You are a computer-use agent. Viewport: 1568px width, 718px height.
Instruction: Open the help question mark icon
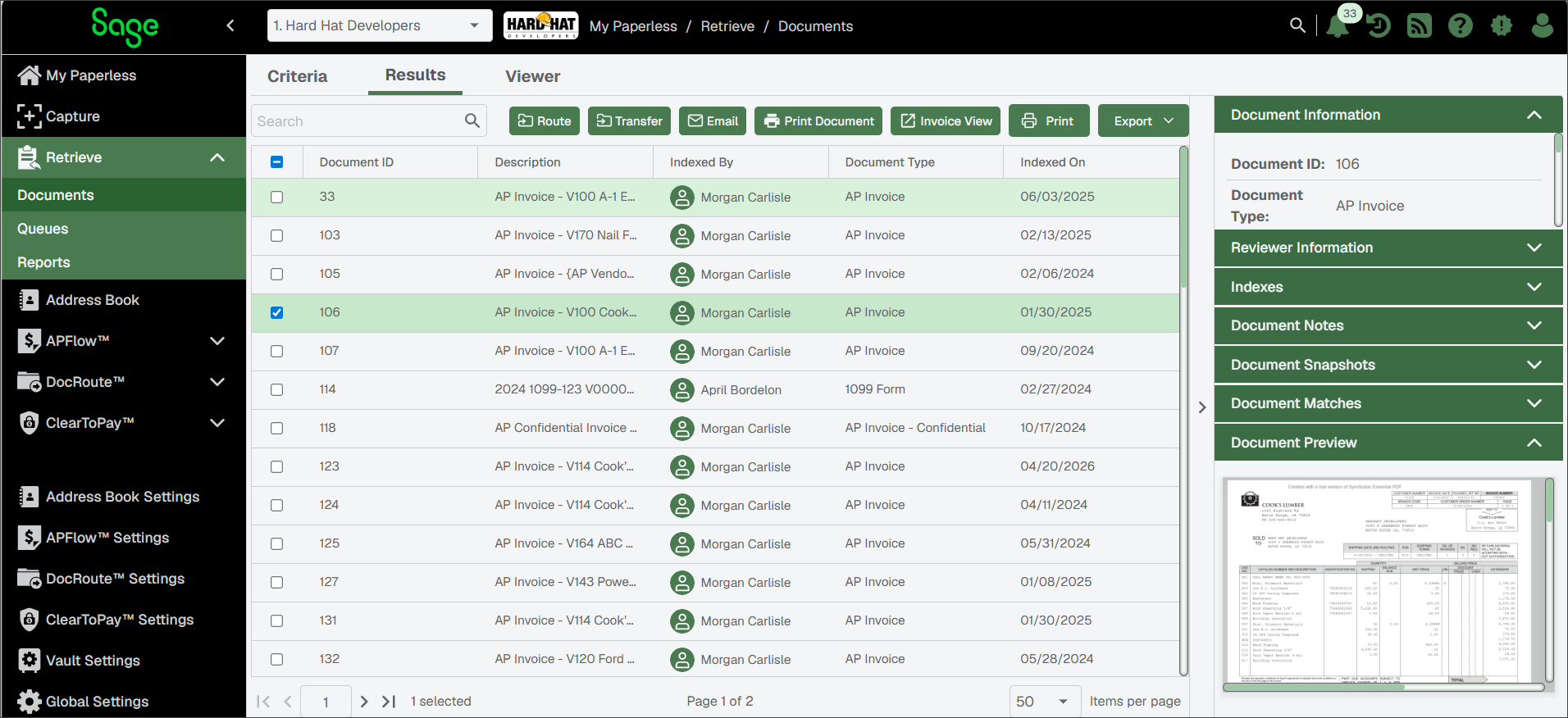coord(1461,26)
